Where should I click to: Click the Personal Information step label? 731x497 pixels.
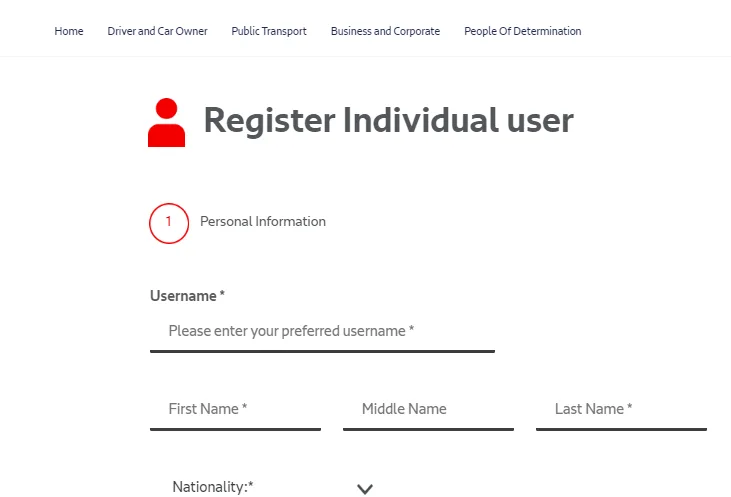[263, 222]
